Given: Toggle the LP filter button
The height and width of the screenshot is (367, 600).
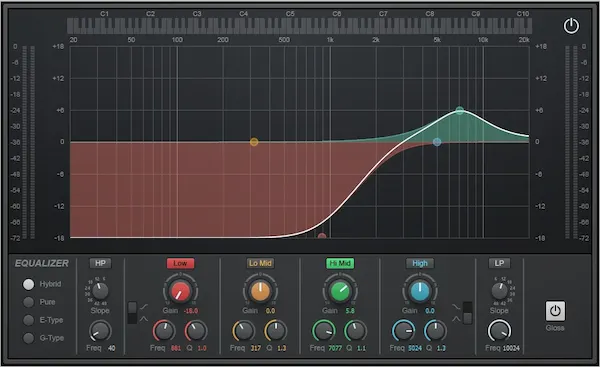Looking at the screenshot, I should coord(499,263).
